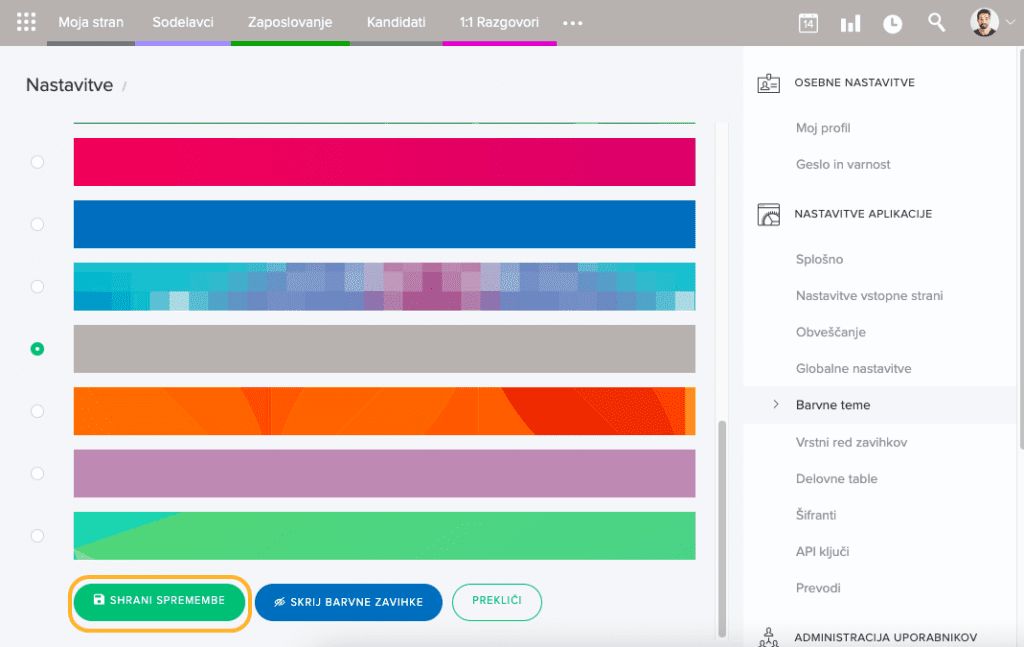Open the bar chart reports icon

850,23
